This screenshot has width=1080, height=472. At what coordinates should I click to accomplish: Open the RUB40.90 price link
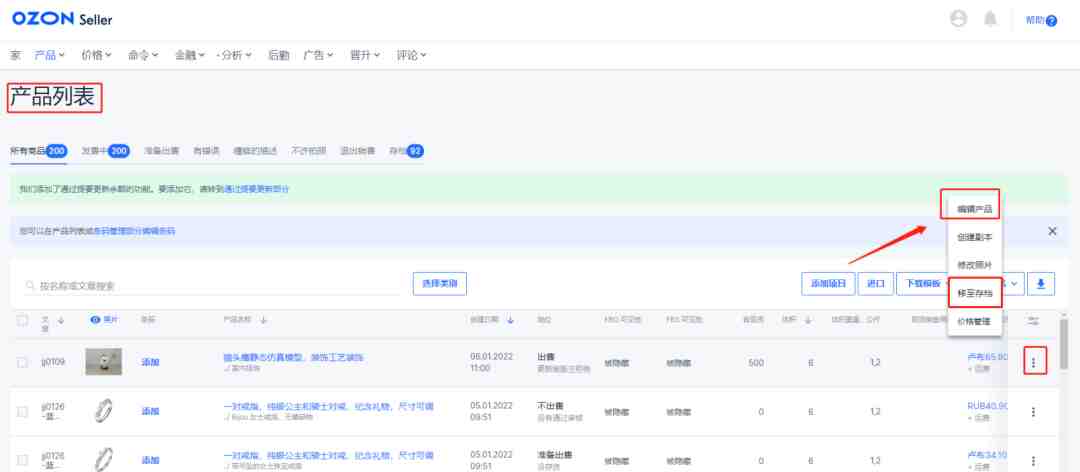point(988,406)
